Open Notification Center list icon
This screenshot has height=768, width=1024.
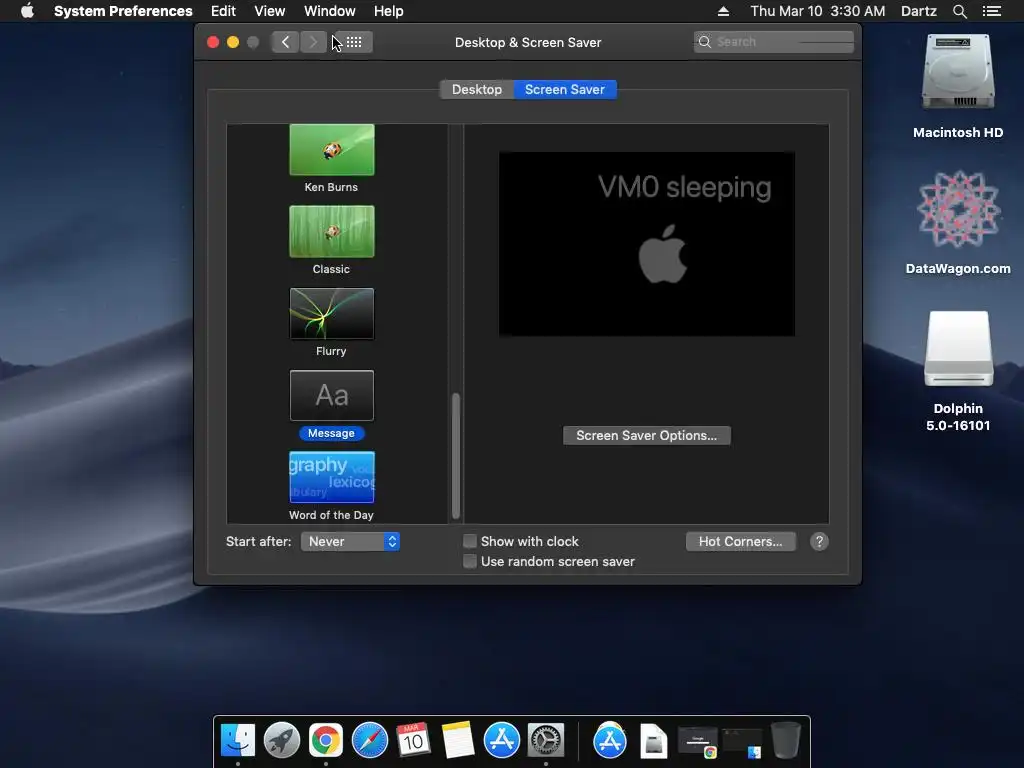(x=992, y=11)
